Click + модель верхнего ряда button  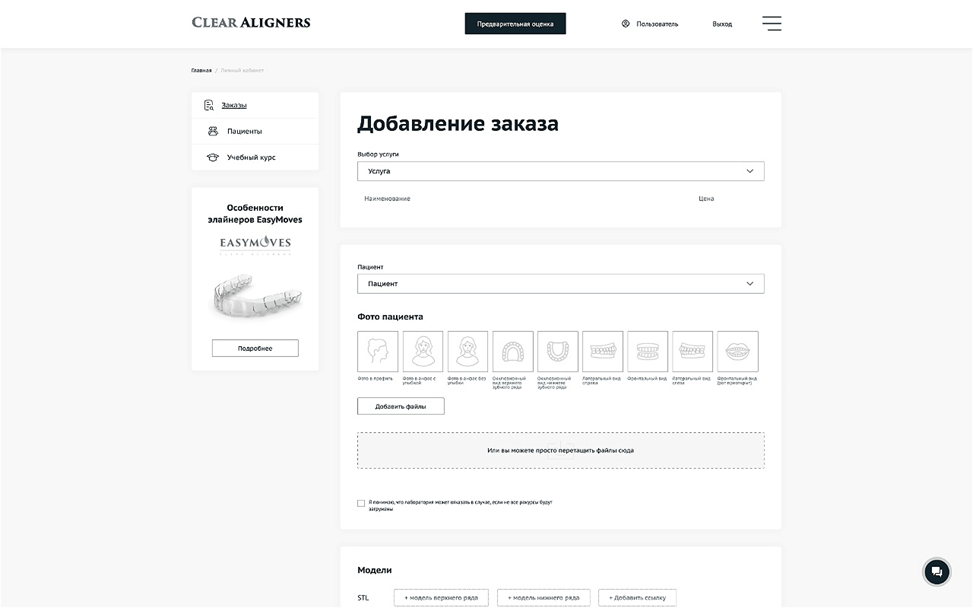(441, 598)
